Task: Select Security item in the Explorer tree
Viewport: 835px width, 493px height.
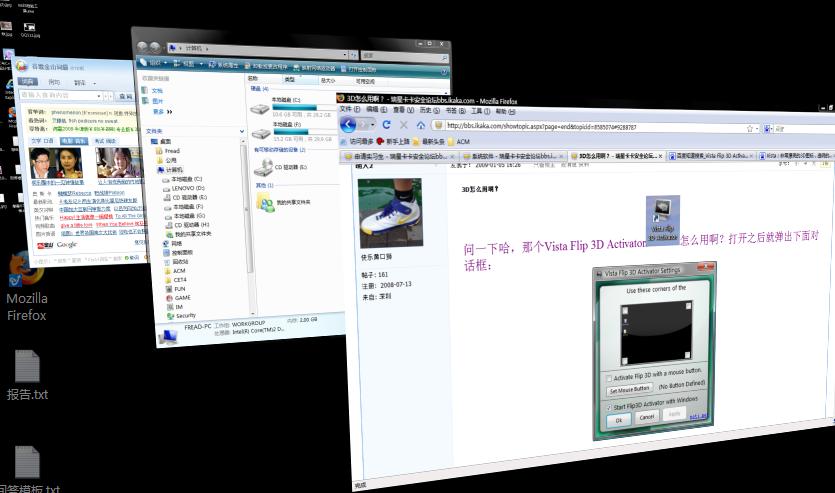Action: coord(182,316)
